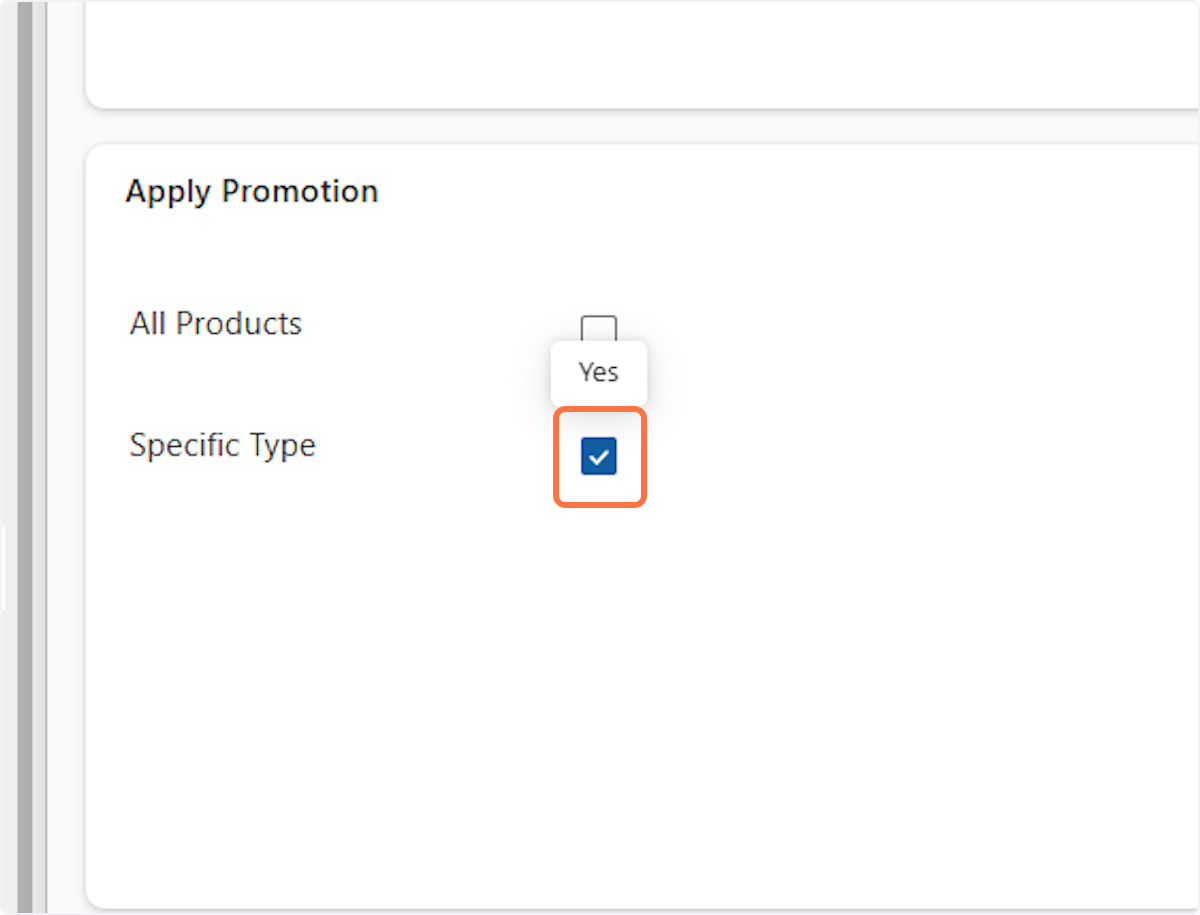Dismiss the Yes tooltip by clicking it
The image size is (1200, 915).
coord(599,373)
